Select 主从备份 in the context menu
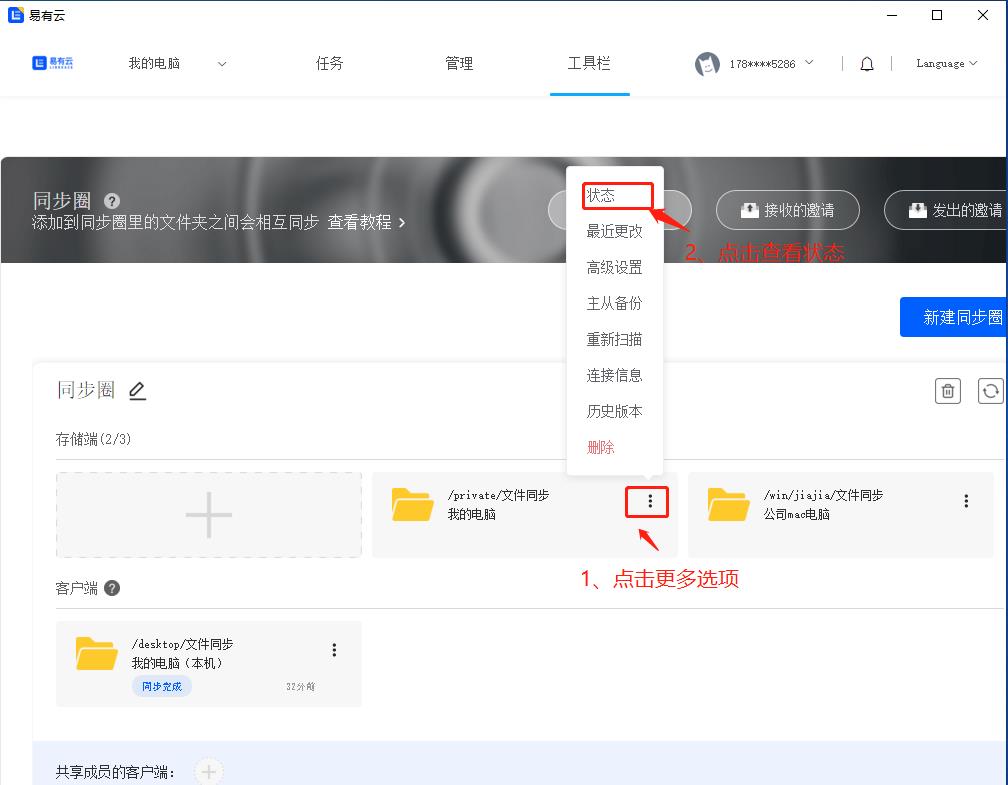Image resolution: width=1008 pixels, height=785 pixels. pyautogui.click(x=615, y=303)
